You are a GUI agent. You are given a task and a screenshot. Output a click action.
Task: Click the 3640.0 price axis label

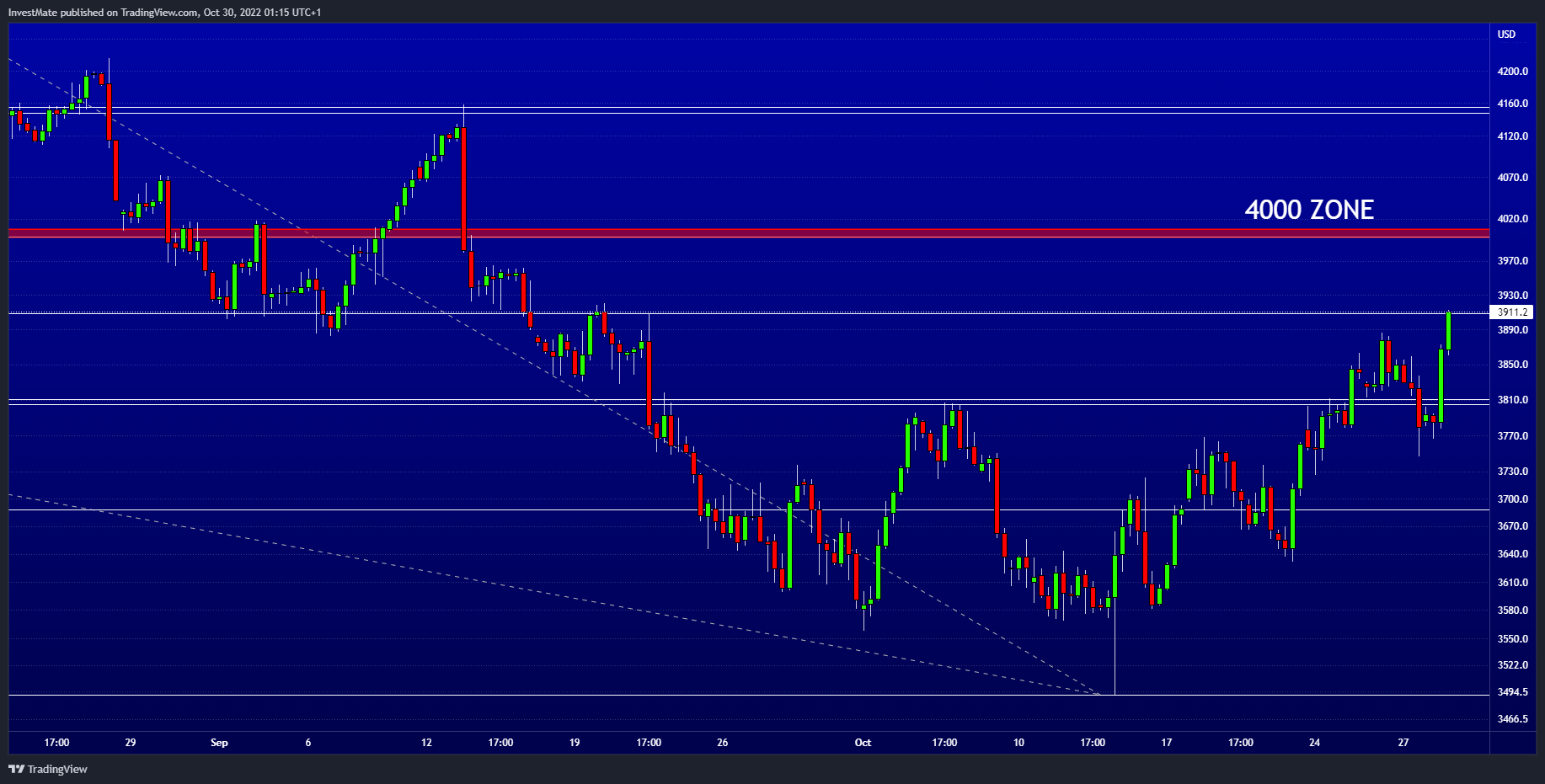click(x=1512, y=554)
